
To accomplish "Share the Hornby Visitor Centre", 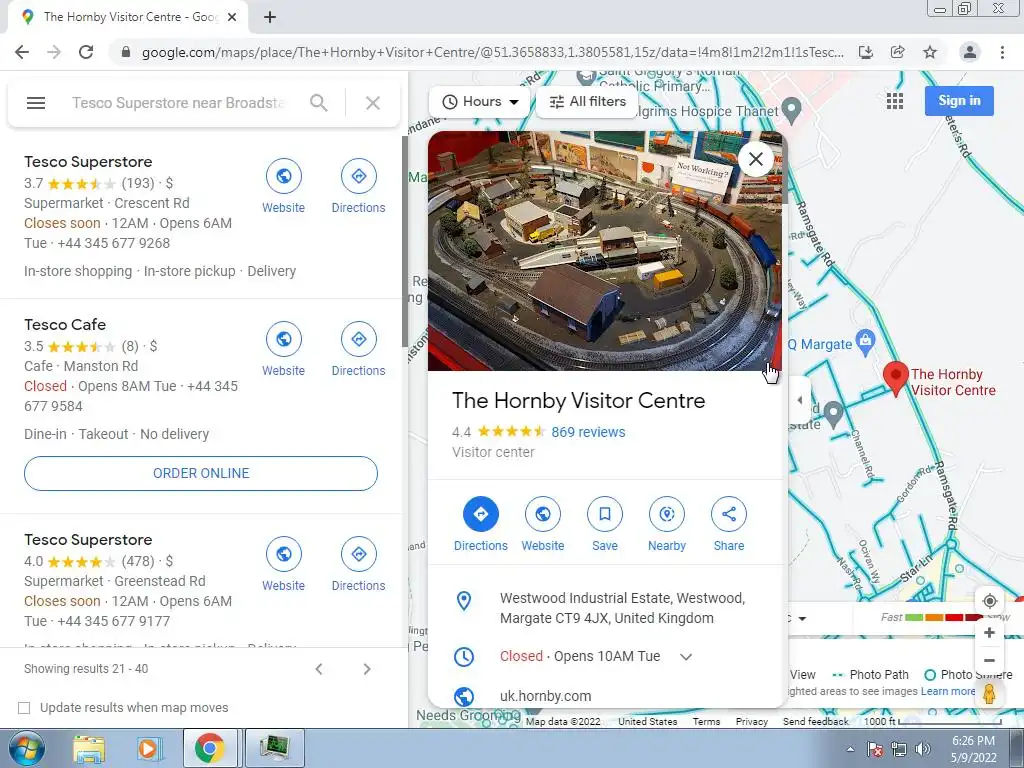I will click(x=729, y=514).
